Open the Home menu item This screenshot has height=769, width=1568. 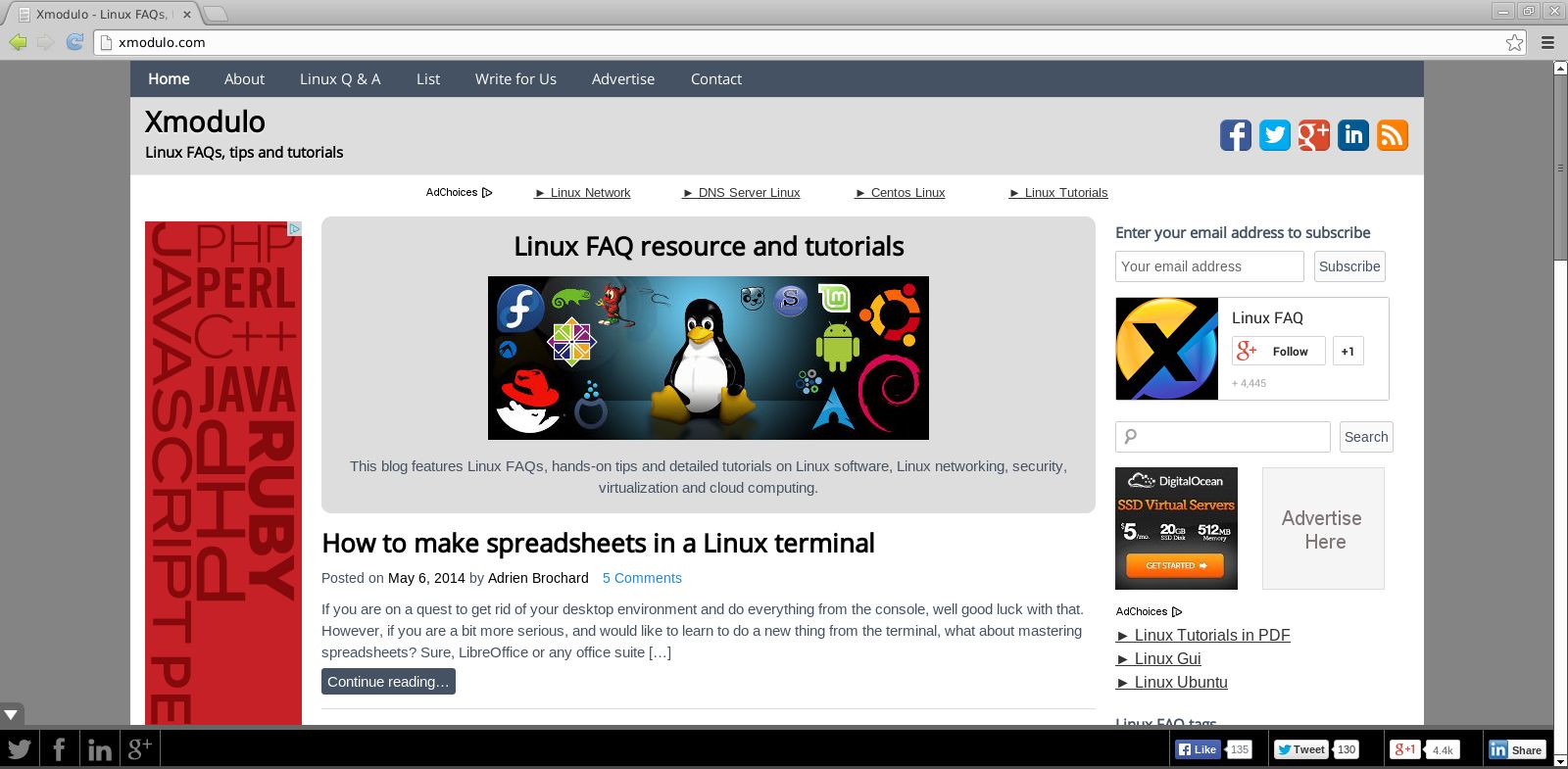click(169, 79)
